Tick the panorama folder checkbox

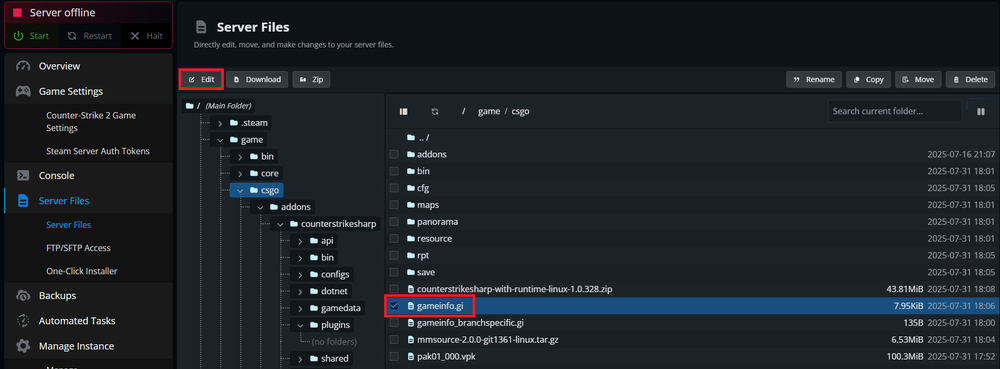[394, 222]
